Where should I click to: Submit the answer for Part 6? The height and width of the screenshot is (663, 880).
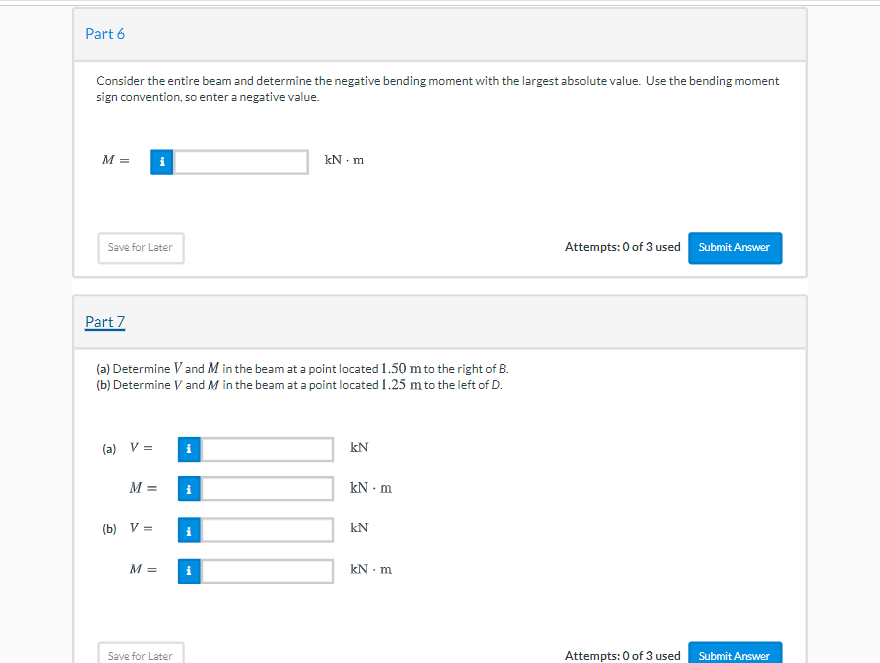(x=735, y=248)
